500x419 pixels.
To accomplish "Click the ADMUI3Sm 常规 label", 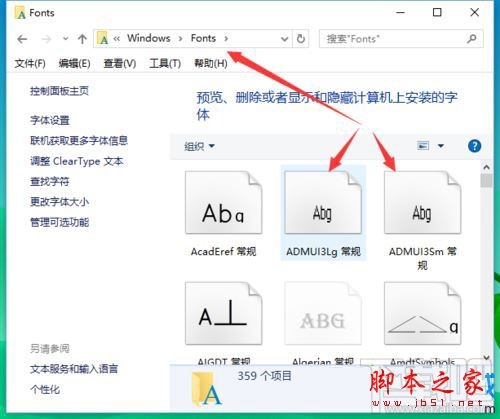I will point(423,258).
